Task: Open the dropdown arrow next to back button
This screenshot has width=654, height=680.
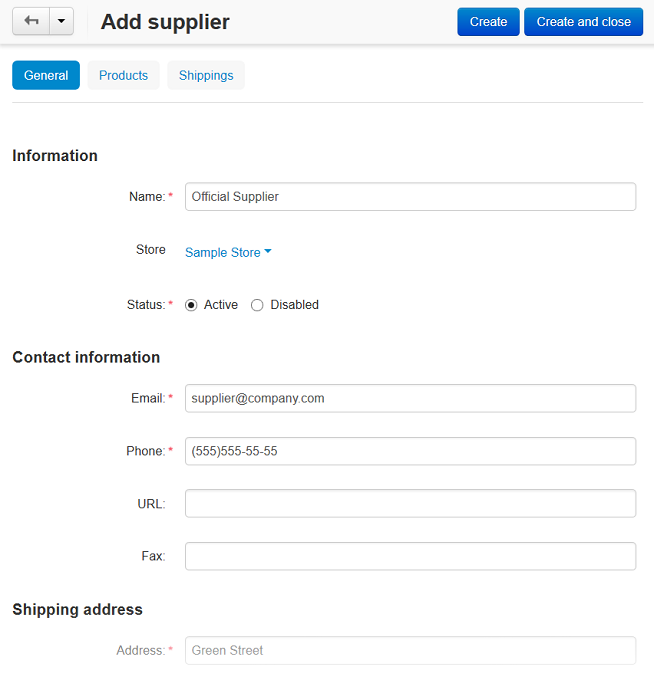Action: 62,21
